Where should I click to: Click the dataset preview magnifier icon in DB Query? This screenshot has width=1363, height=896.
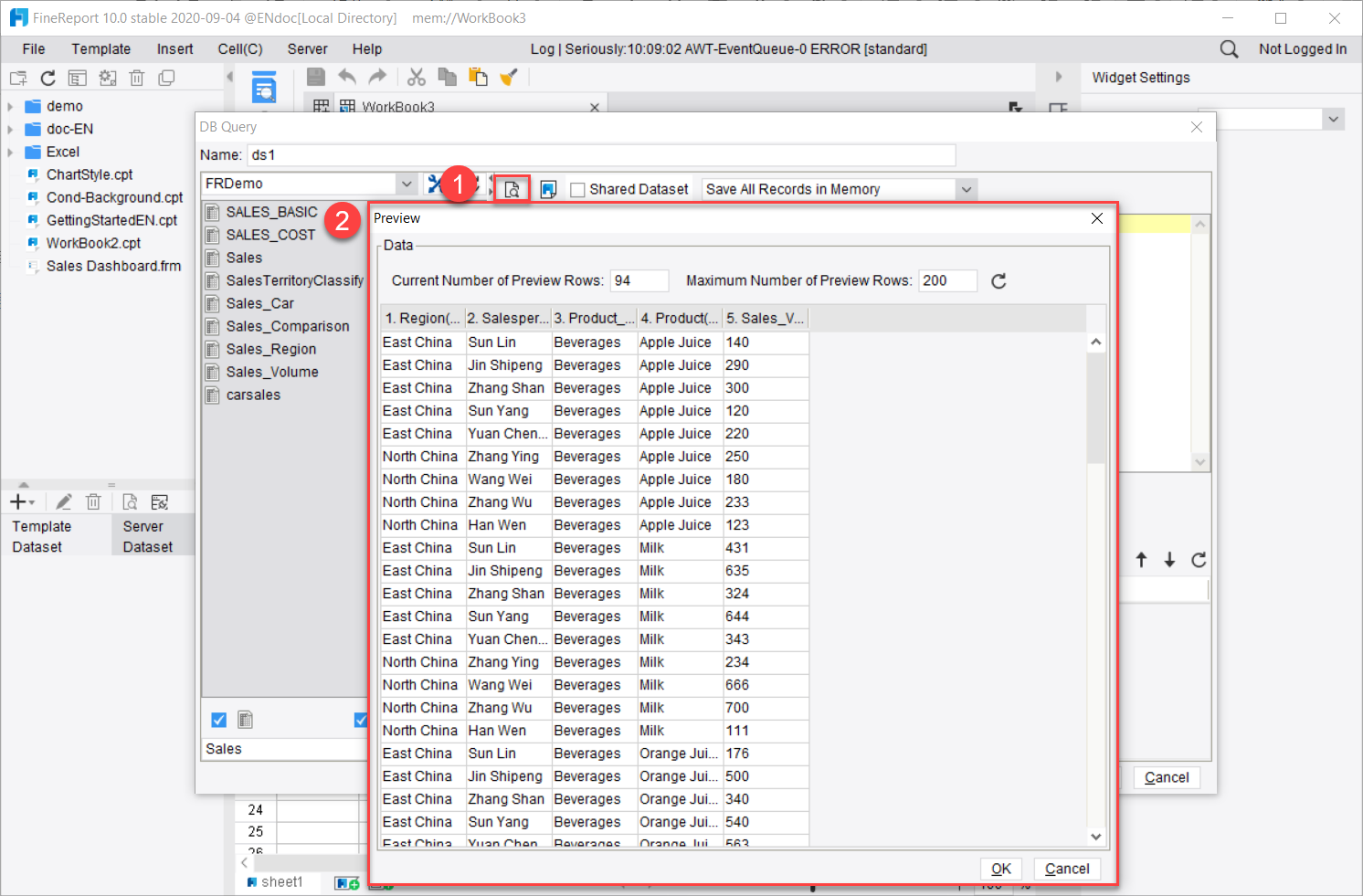click(x=512, y=189)
